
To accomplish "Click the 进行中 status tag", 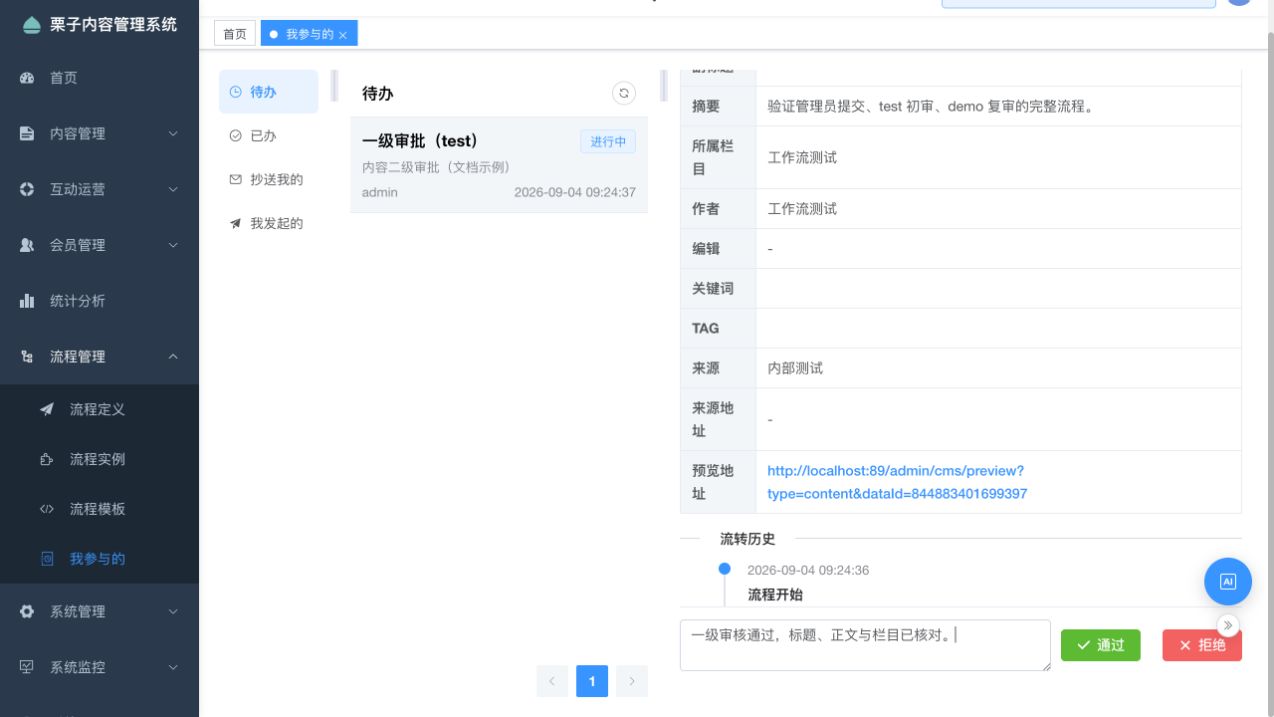I will point(608,142).
